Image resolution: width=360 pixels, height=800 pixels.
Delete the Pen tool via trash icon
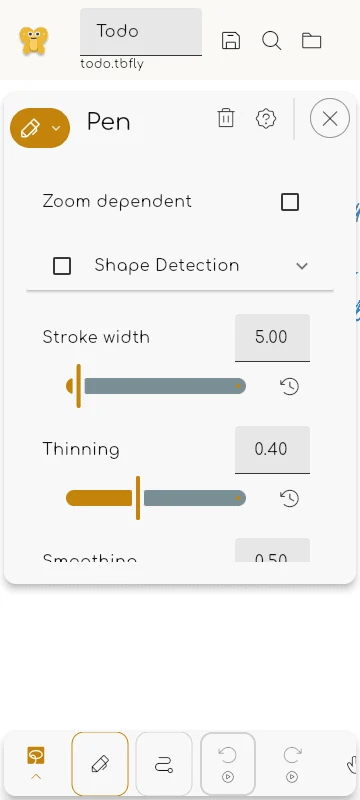226,118
